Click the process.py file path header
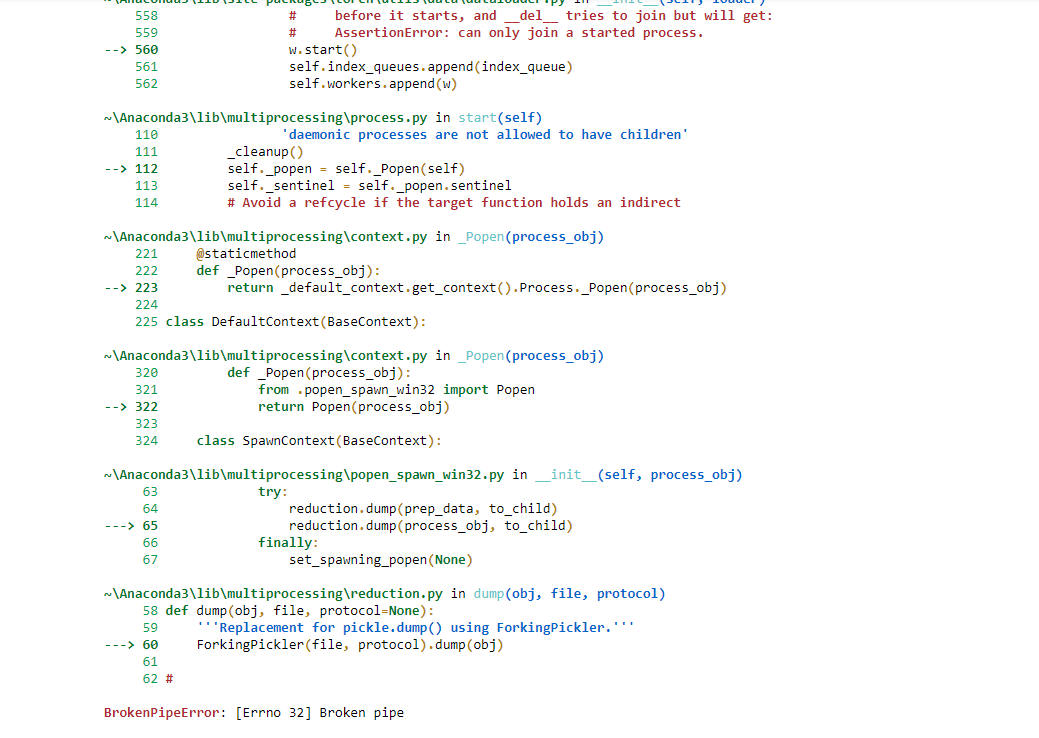Screen dimensions: 1039x738 tap(267, 118)
